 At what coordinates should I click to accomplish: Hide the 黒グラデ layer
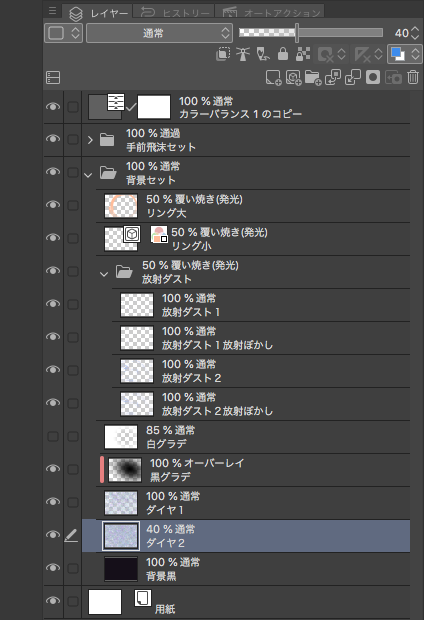tap(53, 469)
